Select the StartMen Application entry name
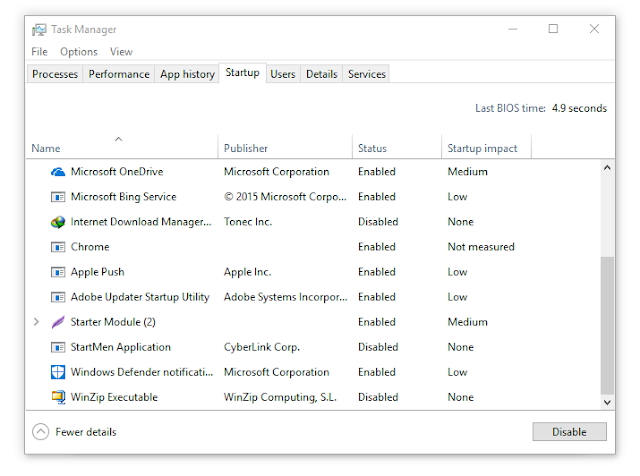Image resolution: width=640 pixels, height=476 pixels. tap(121, 347)
